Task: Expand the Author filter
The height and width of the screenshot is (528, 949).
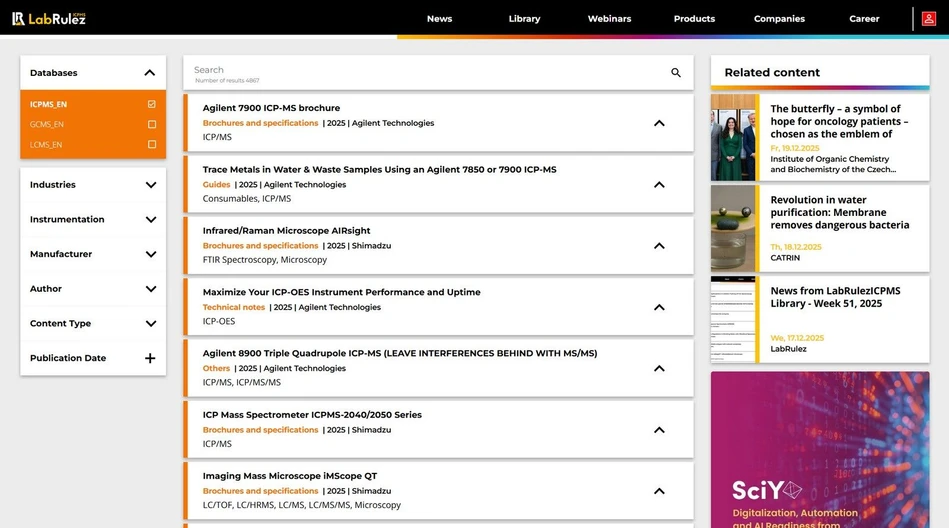Action: [151, 289]
